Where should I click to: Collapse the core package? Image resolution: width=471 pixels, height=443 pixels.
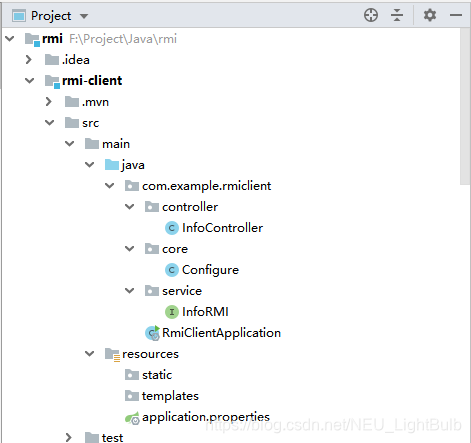click(130, 249)
